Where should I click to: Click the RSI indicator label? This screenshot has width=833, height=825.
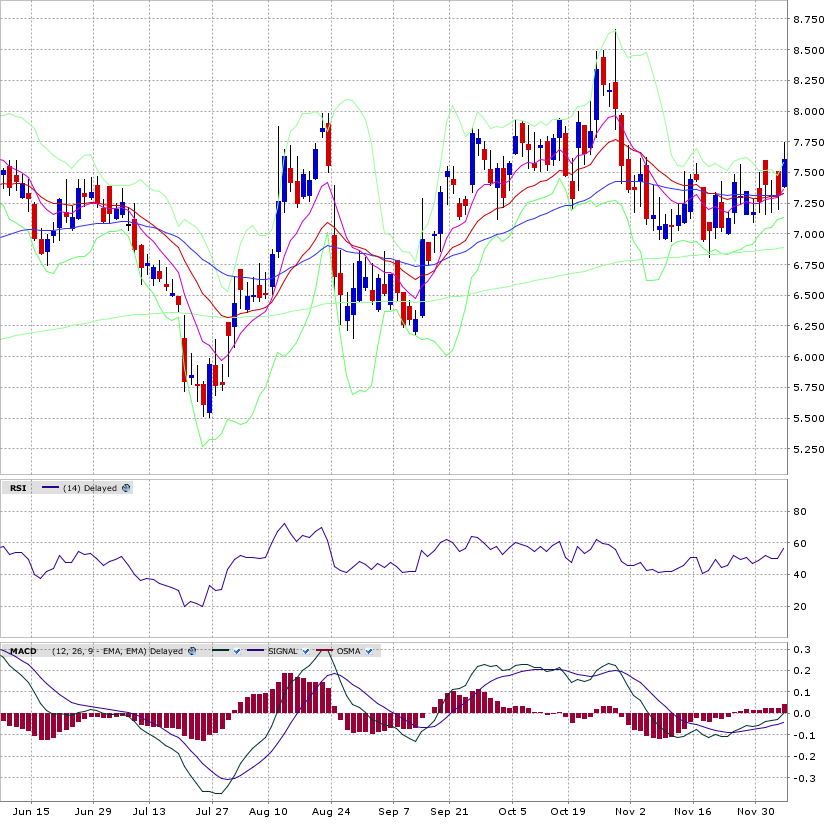tap(18, 488)
